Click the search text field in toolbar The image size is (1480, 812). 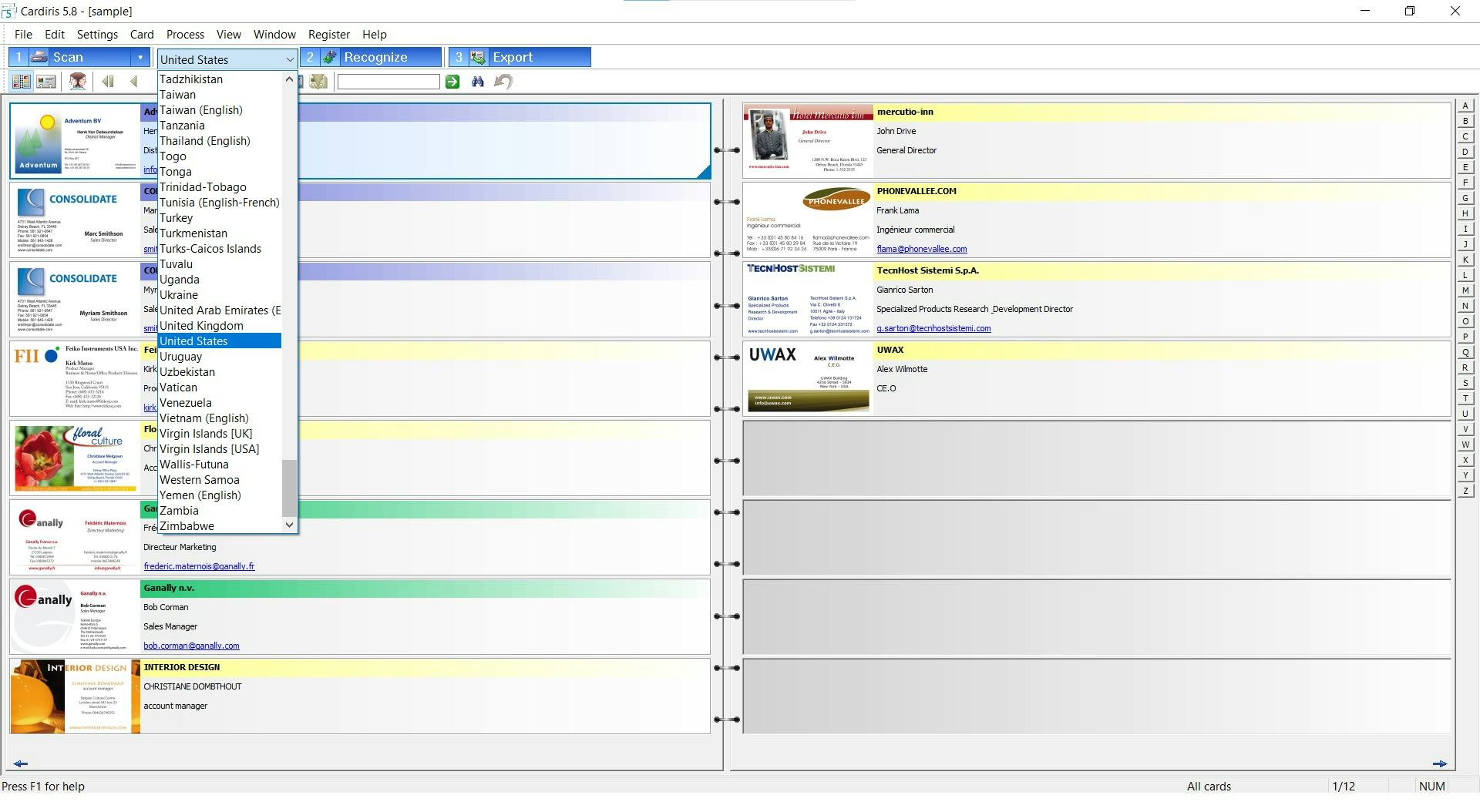click(388, 82)
